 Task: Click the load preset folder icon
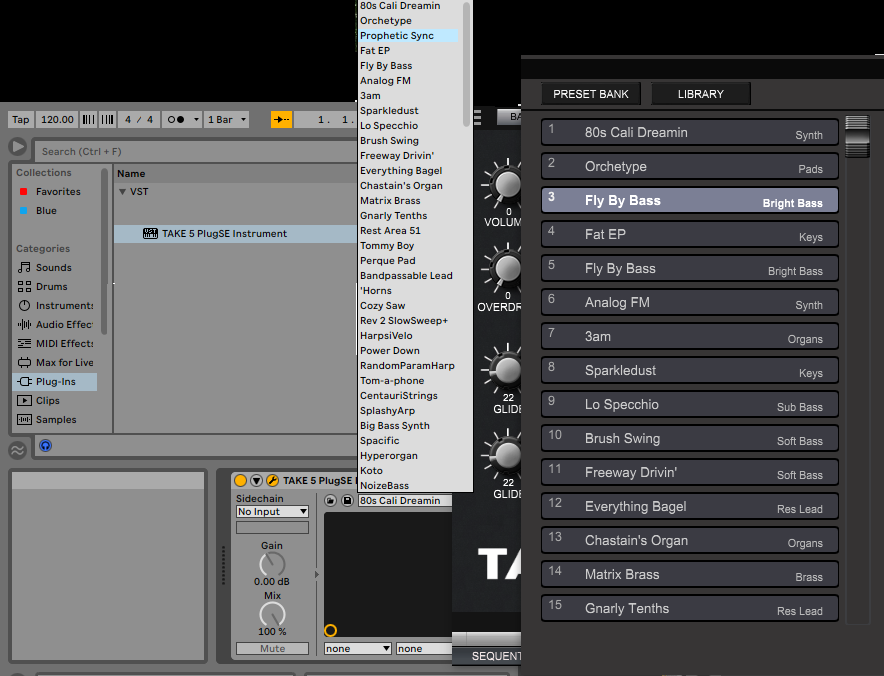point(332,500)
